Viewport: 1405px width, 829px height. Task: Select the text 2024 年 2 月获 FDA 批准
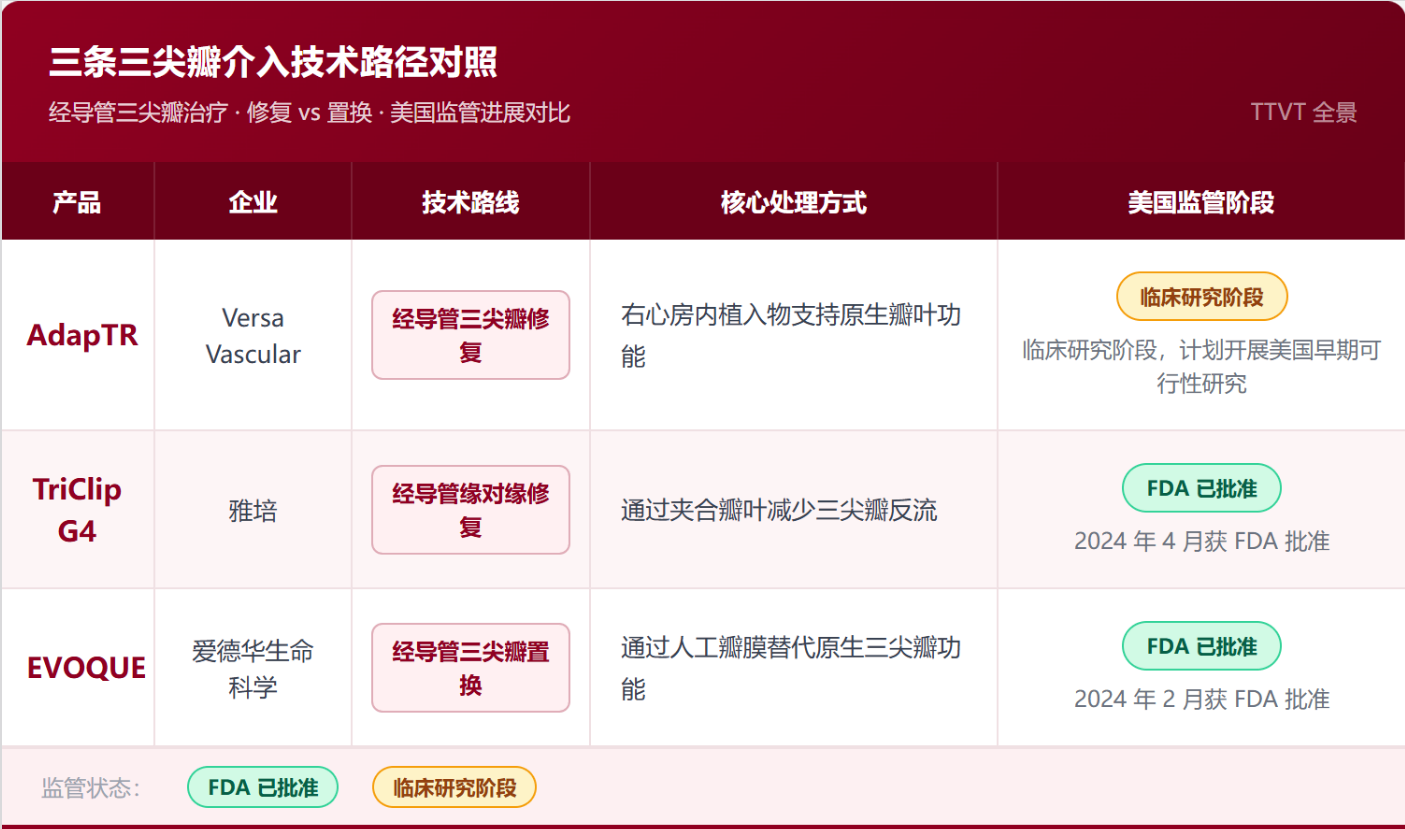click(x=1202, y=700)
